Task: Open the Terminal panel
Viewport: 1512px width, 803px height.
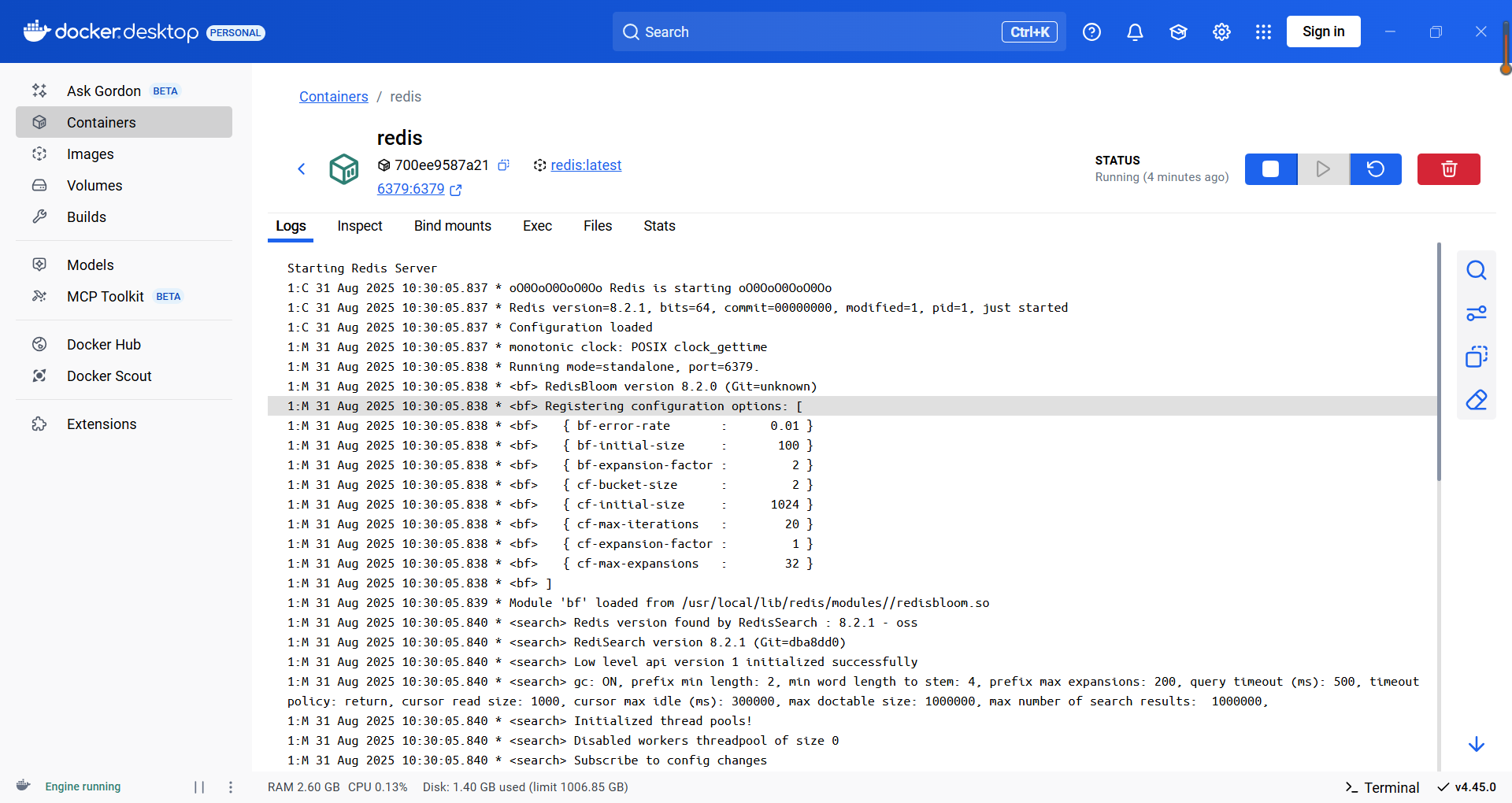Action: [x=1382, y=787]
